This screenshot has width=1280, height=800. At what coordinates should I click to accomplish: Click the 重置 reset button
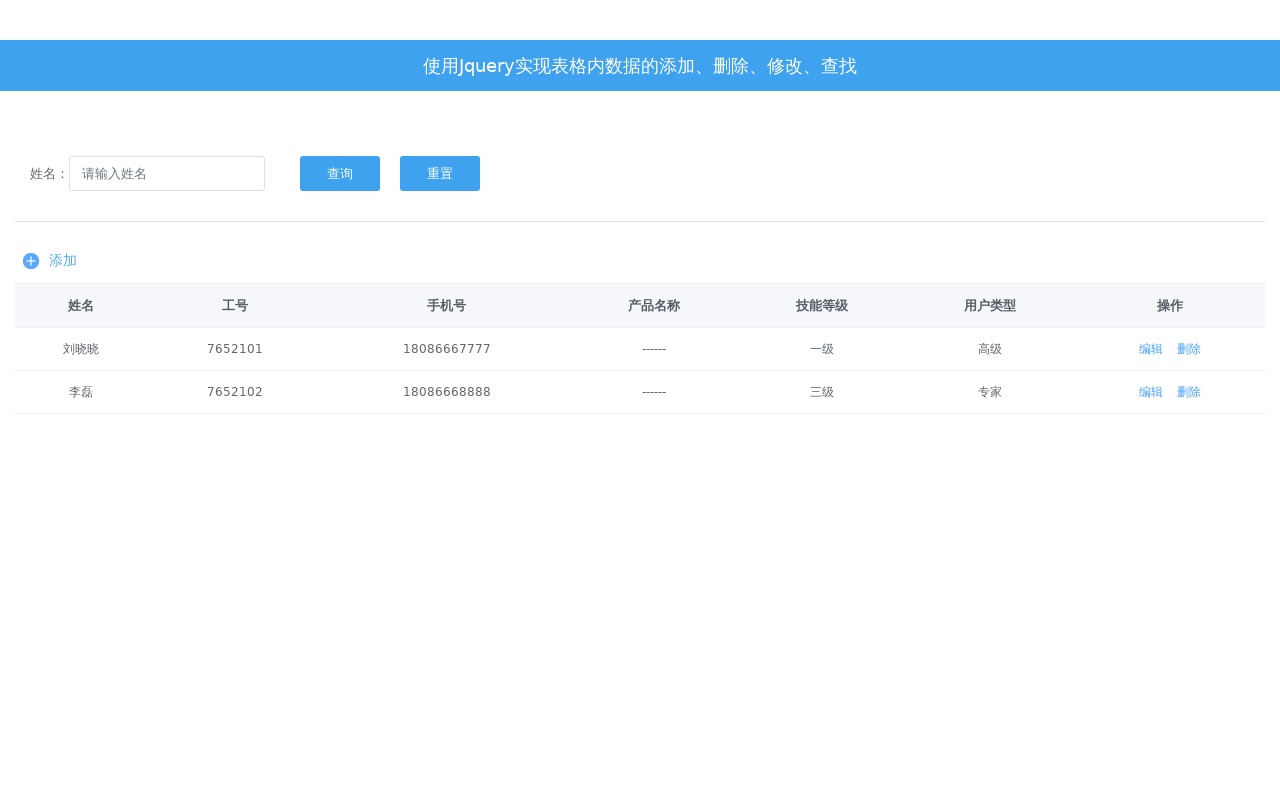440,173
